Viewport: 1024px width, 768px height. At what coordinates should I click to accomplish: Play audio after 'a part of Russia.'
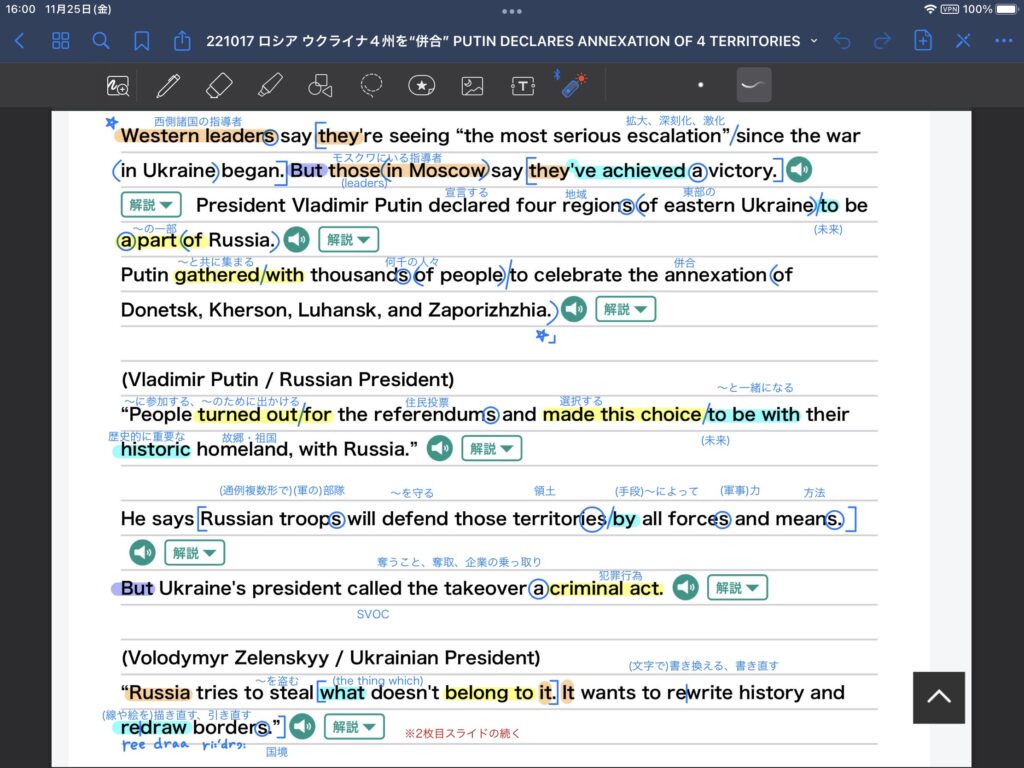(x=296, y=239)
